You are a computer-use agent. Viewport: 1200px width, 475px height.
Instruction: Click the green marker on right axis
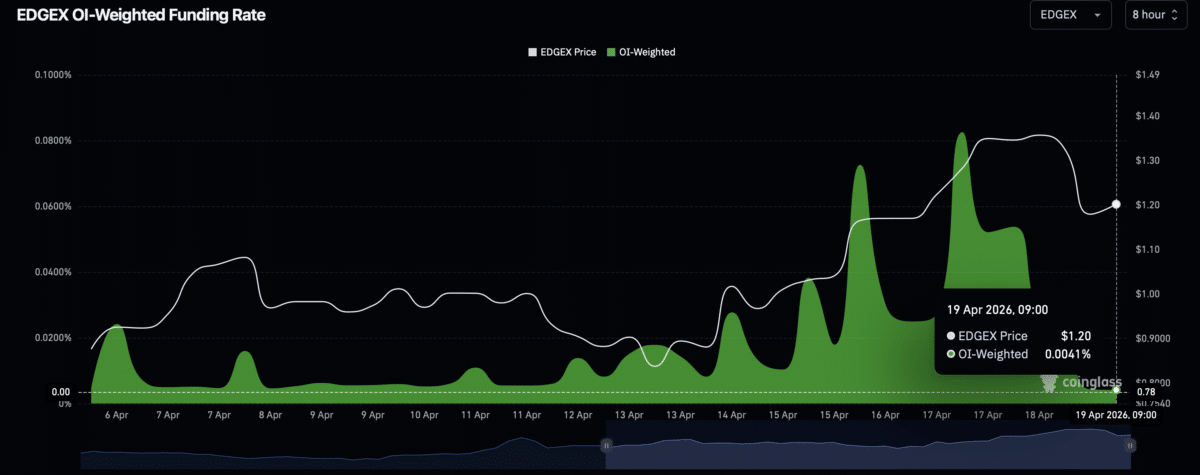[1116, 391]
